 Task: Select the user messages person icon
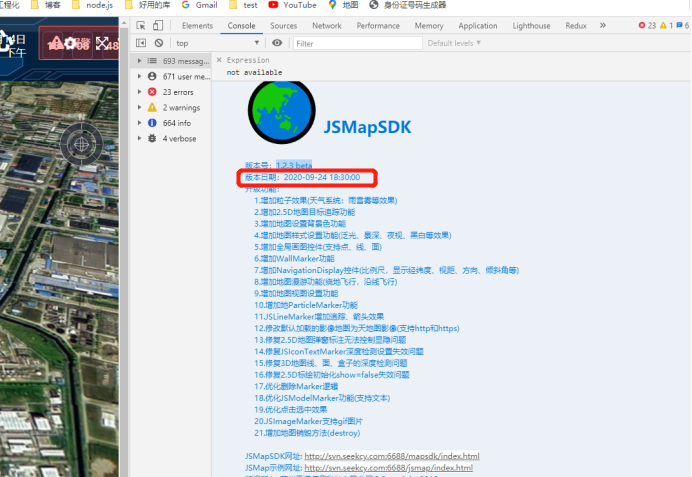point(152,76)
